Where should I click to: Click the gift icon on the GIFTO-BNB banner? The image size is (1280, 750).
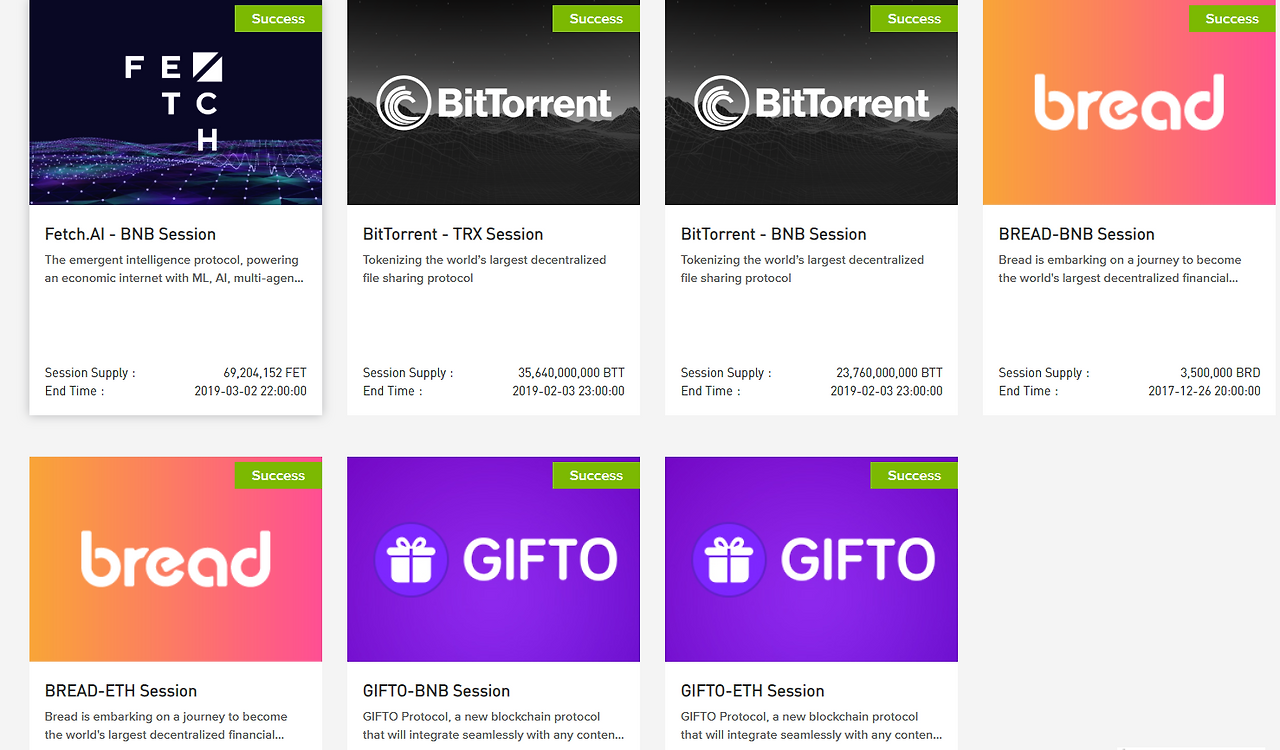coord(411,559)
